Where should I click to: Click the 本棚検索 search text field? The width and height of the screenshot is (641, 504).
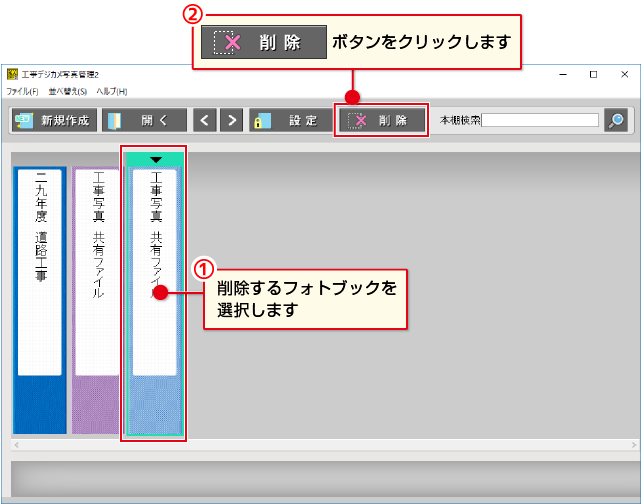click(540, 120)
